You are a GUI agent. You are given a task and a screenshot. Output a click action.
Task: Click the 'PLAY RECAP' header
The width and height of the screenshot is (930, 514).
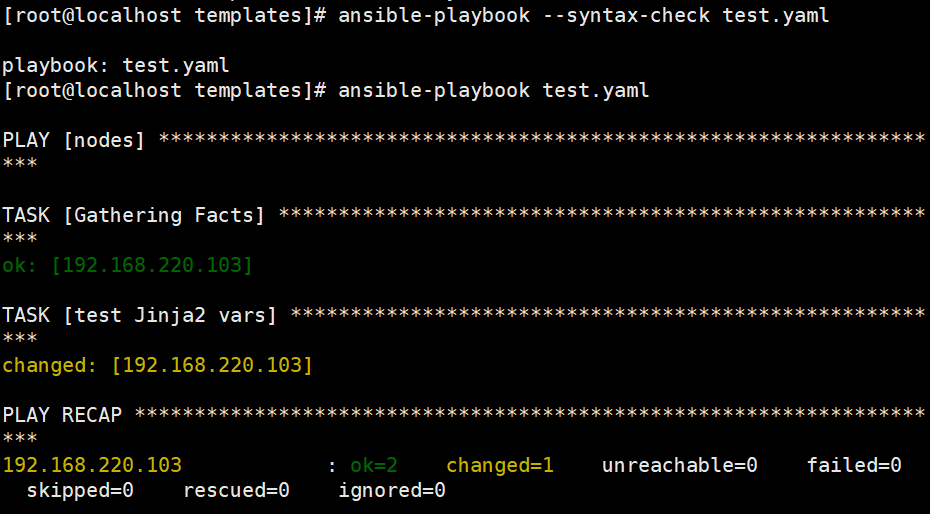pyautogui.click(x=62, y=415)
